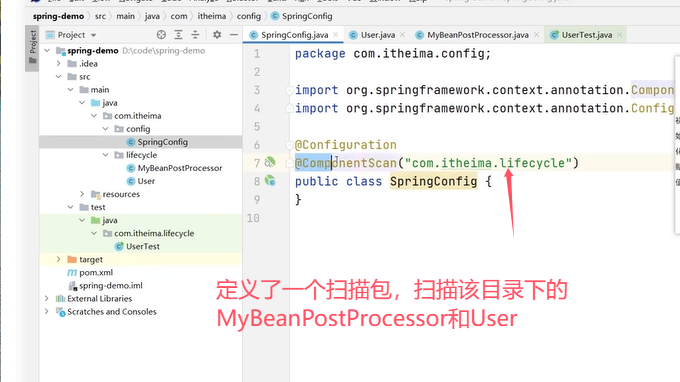Click spring-demo in the breadcrumb bar
The width and height of the screenshot is (680, 382).
pos(59,16)
